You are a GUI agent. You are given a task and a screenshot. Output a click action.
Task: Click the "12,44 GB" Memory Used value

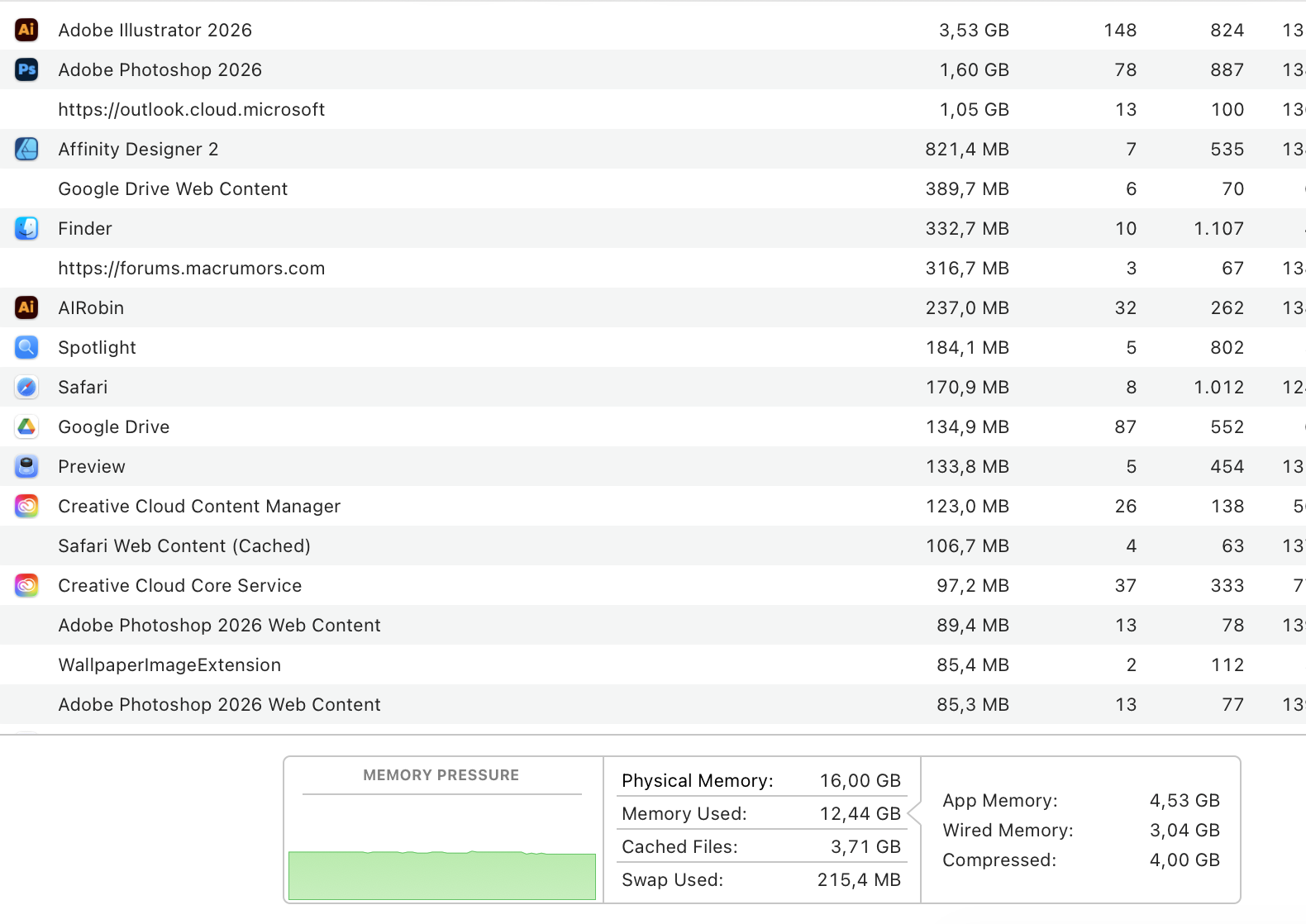click(x=860, y=813)
